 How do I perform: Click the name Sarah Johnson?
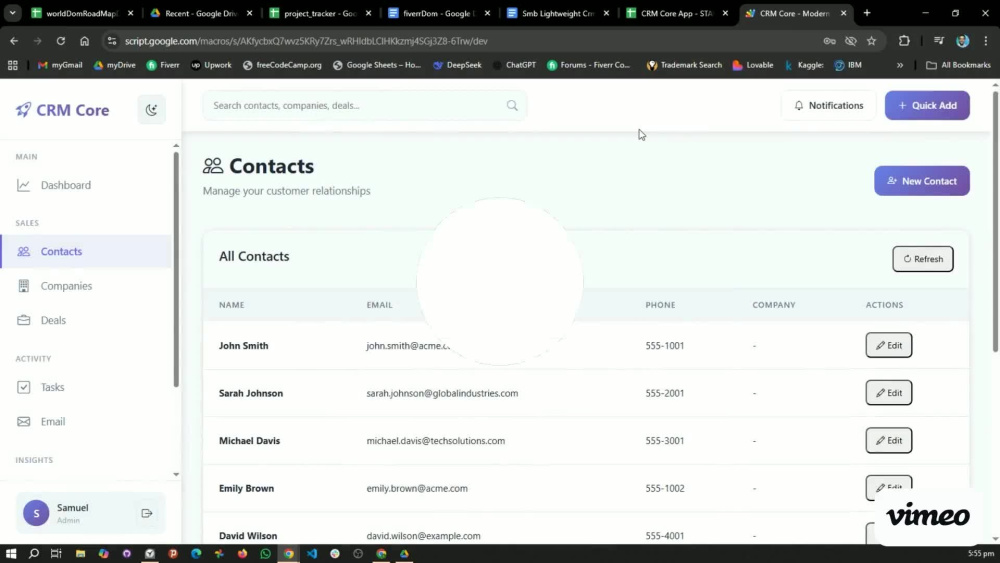251,393
